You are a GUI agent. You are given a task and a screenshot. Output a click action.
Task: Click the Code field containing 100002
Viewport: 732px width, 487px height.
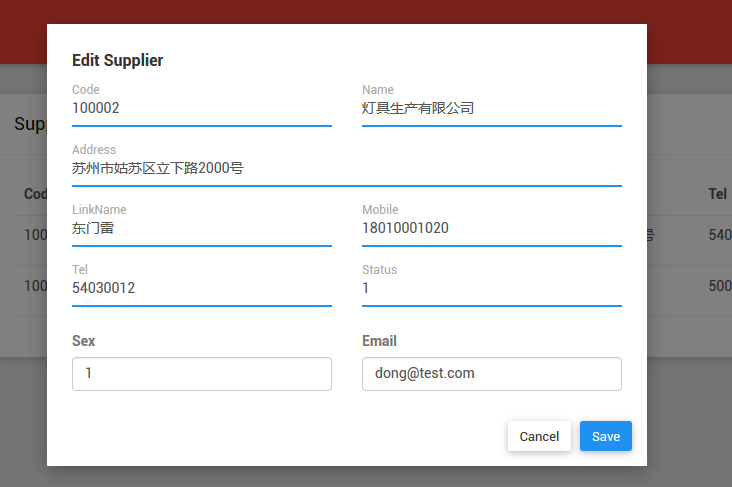click(200, 108)
